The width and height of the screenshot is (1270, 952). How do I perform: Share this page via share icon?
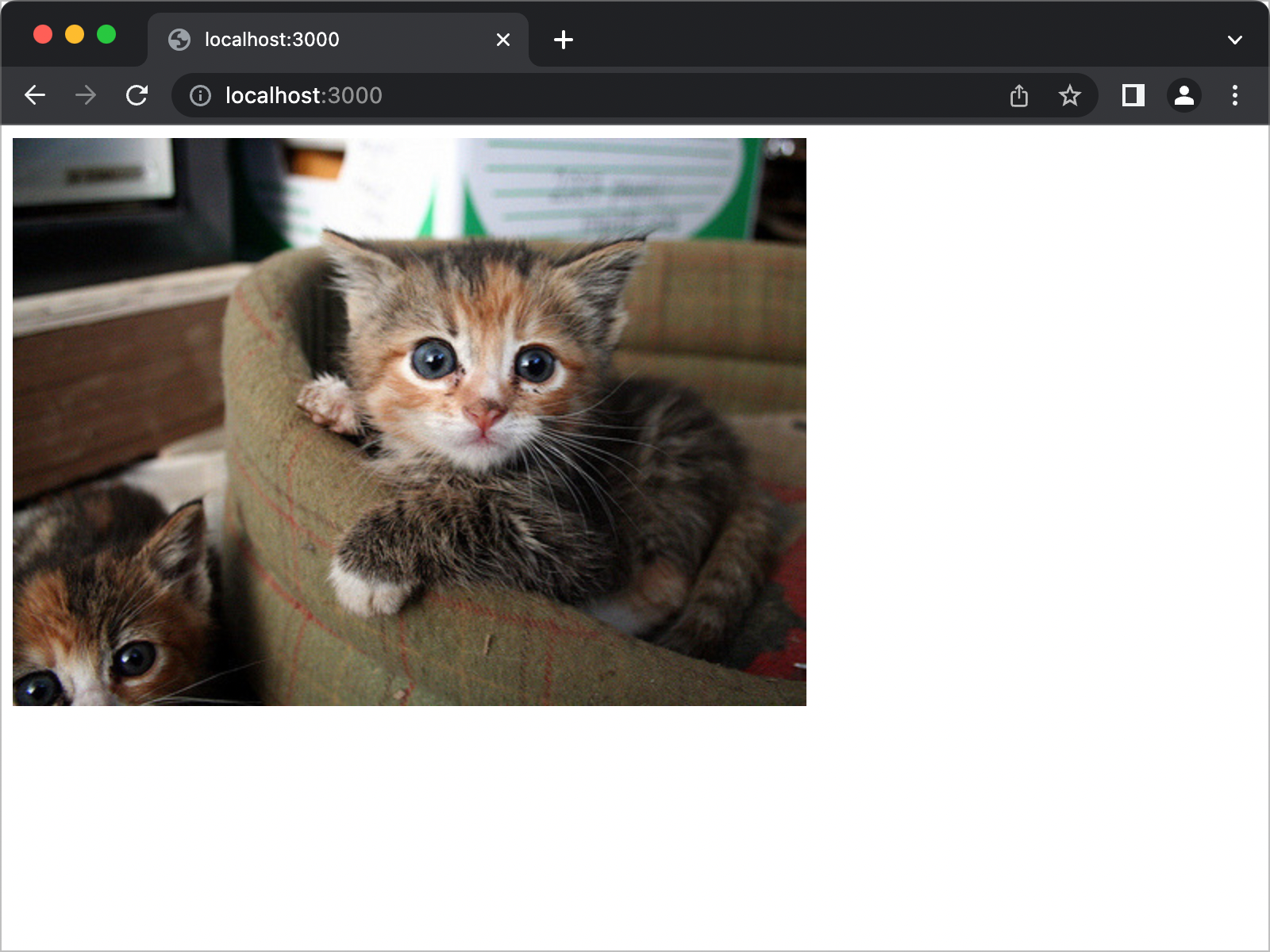pyautogui.click(x=1019, y=95)
